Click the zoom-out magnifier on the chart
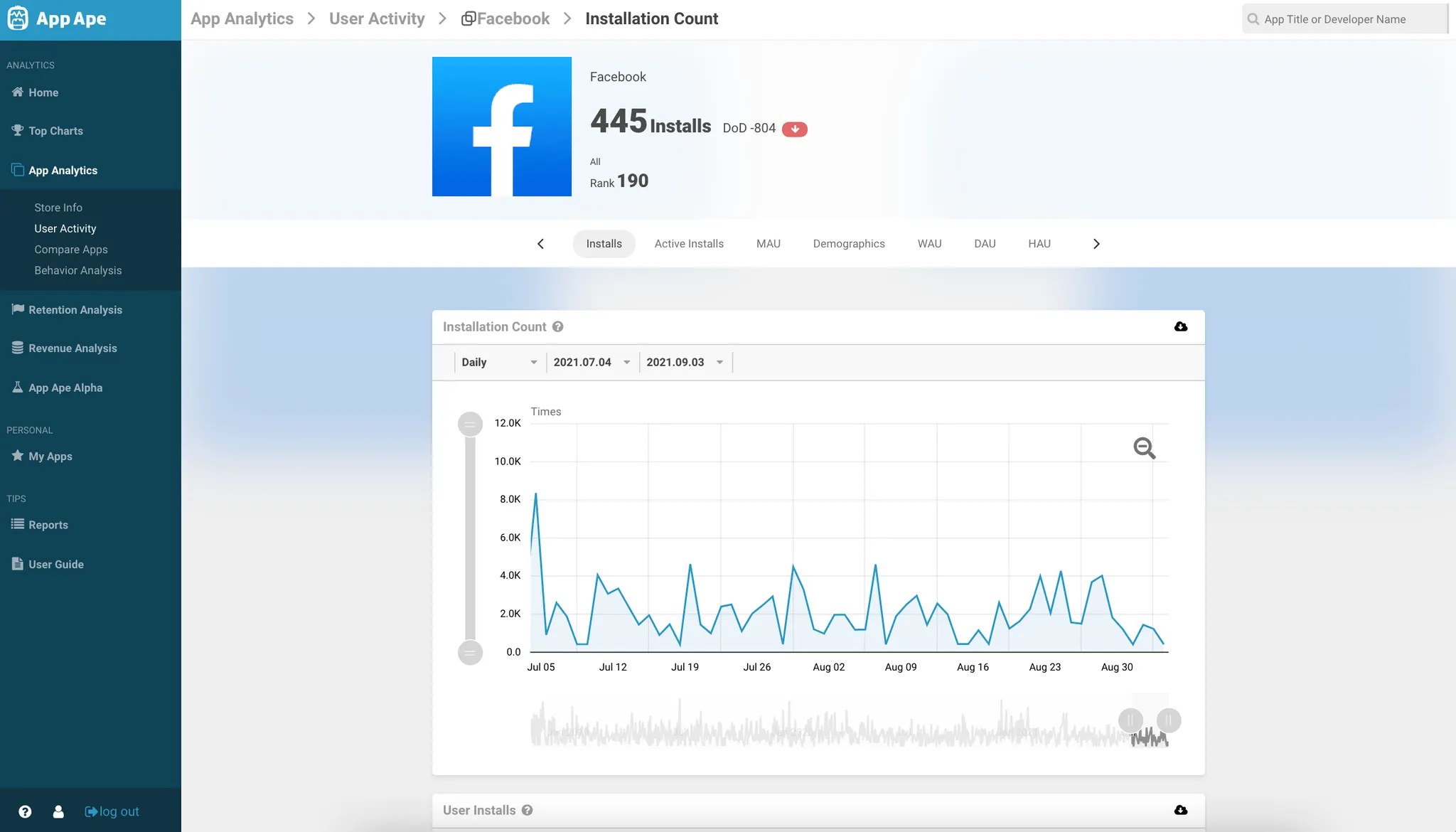 [x=1144, y=448]
